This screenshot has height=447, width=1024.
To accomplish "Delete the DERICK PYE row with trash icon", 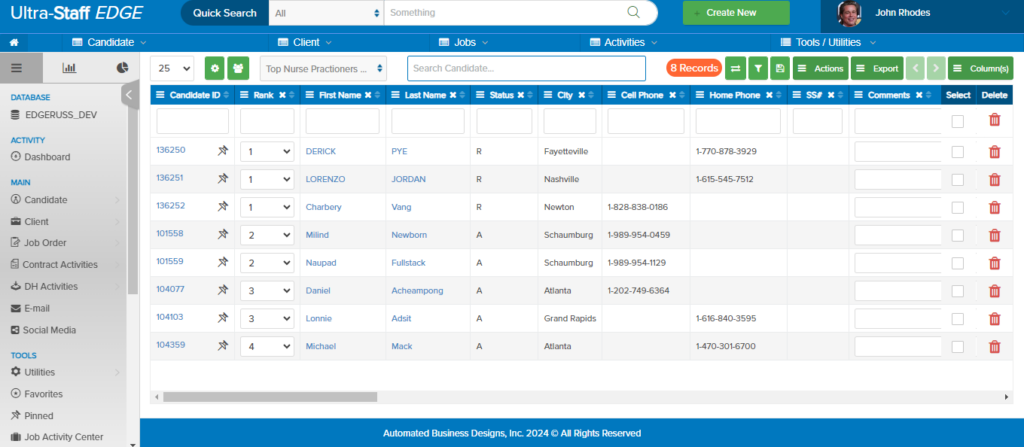I will tap(993, 151).
